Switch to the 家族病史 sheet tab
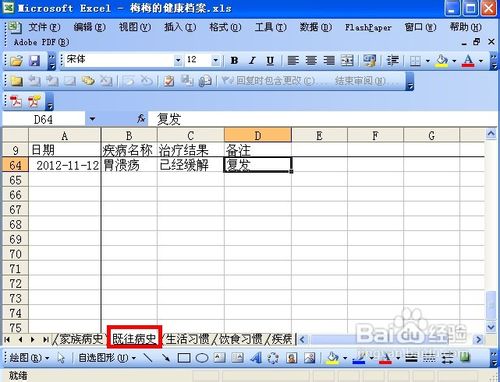Viewport: 500px width, 382px height. (x=81, y=339)
